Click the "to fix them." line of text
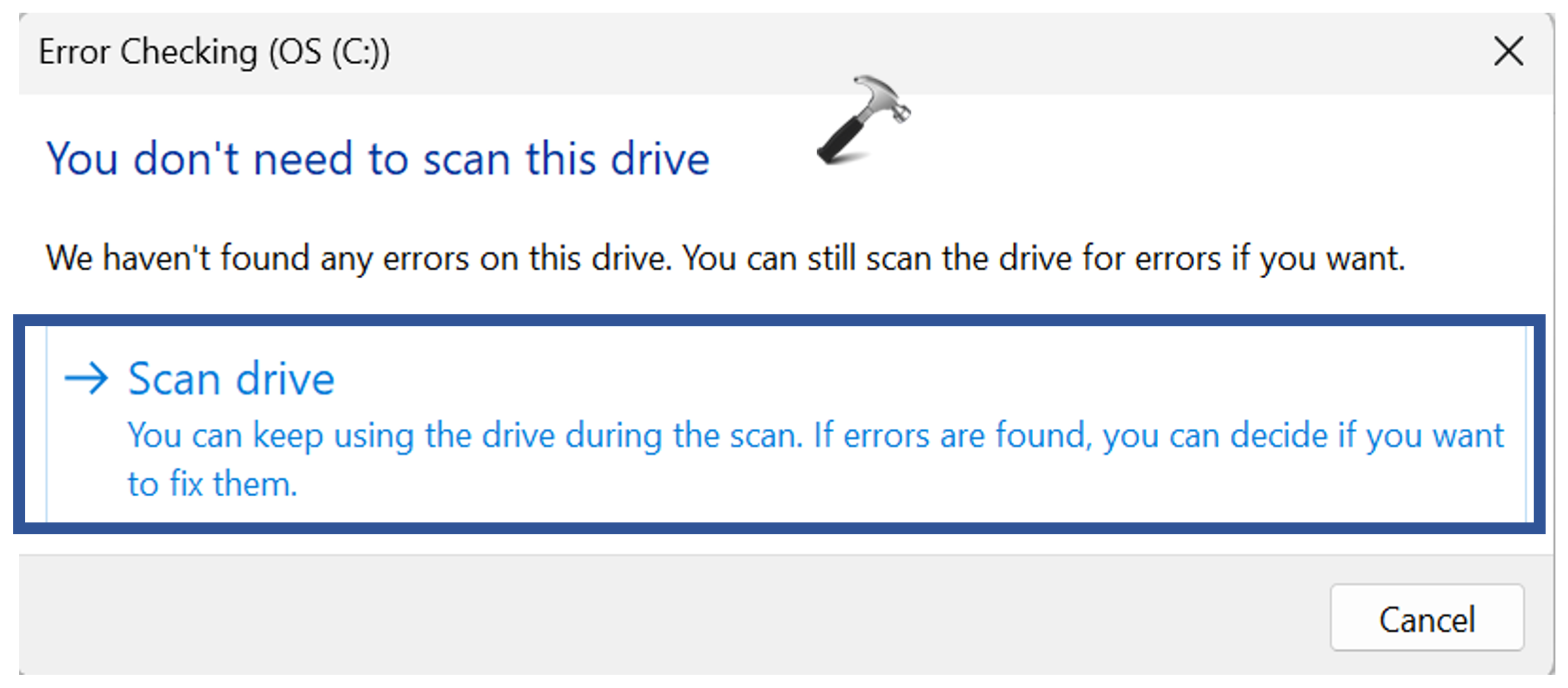 [x=212, y=484]
